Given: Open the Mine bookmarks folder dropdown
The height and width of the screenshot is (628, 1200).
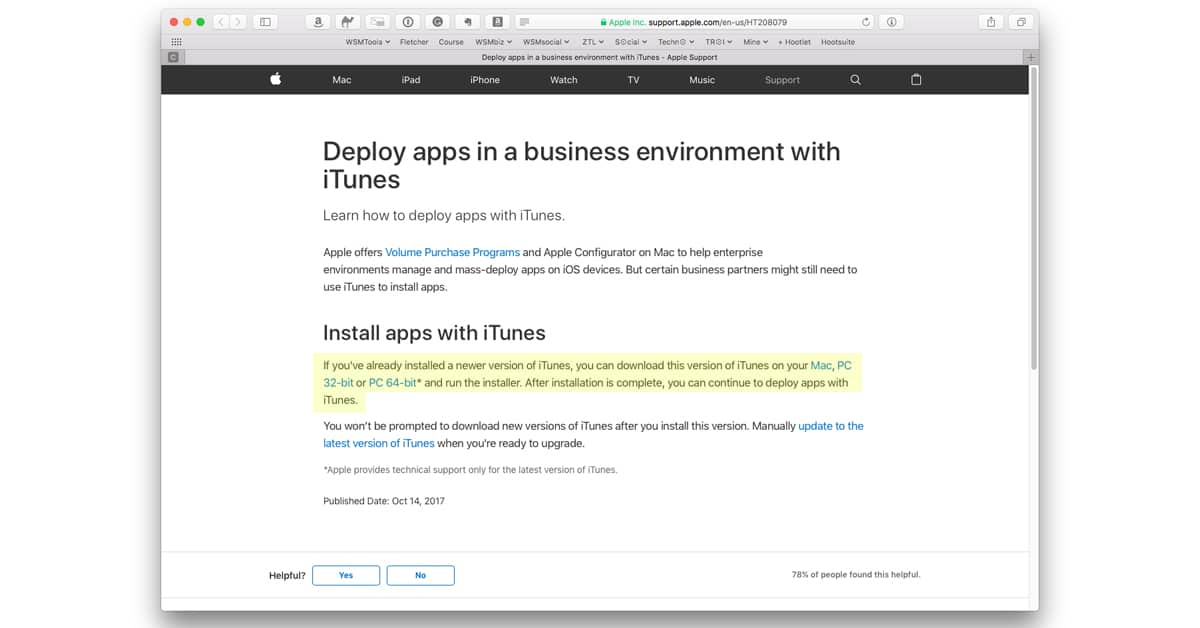Looking at the screenshot, I should pyautogui.click(x=755, y=42).
